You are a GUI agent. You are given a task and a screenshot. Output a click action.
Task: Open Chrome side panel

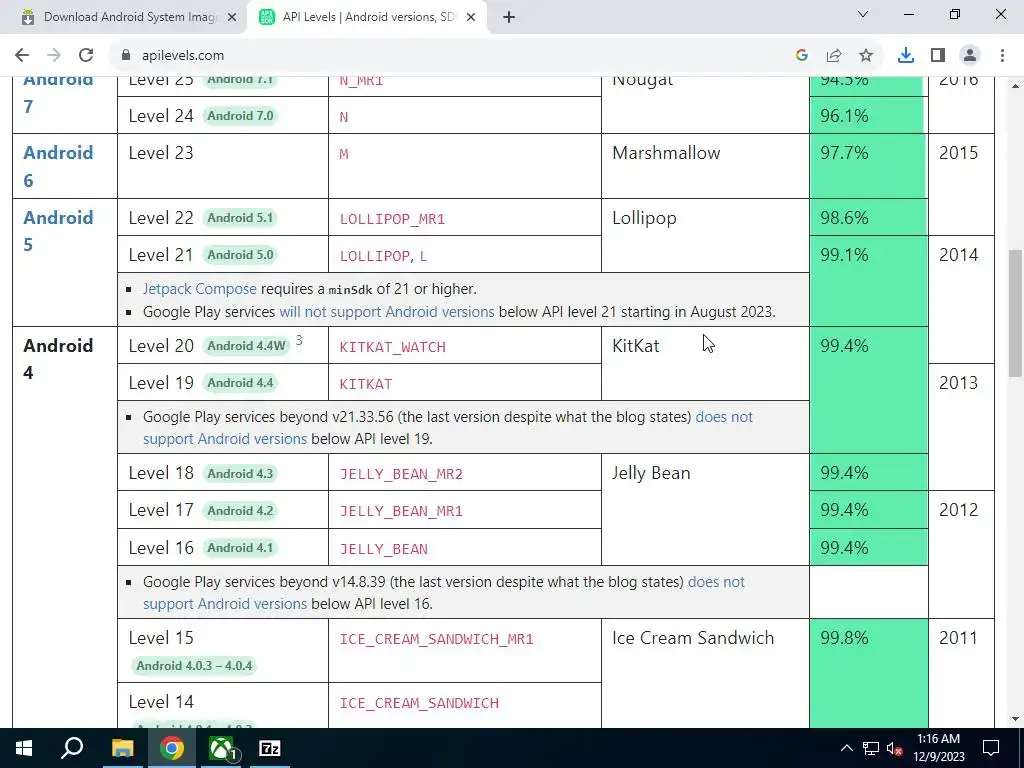pyautogui.click(x=938, y=56)
